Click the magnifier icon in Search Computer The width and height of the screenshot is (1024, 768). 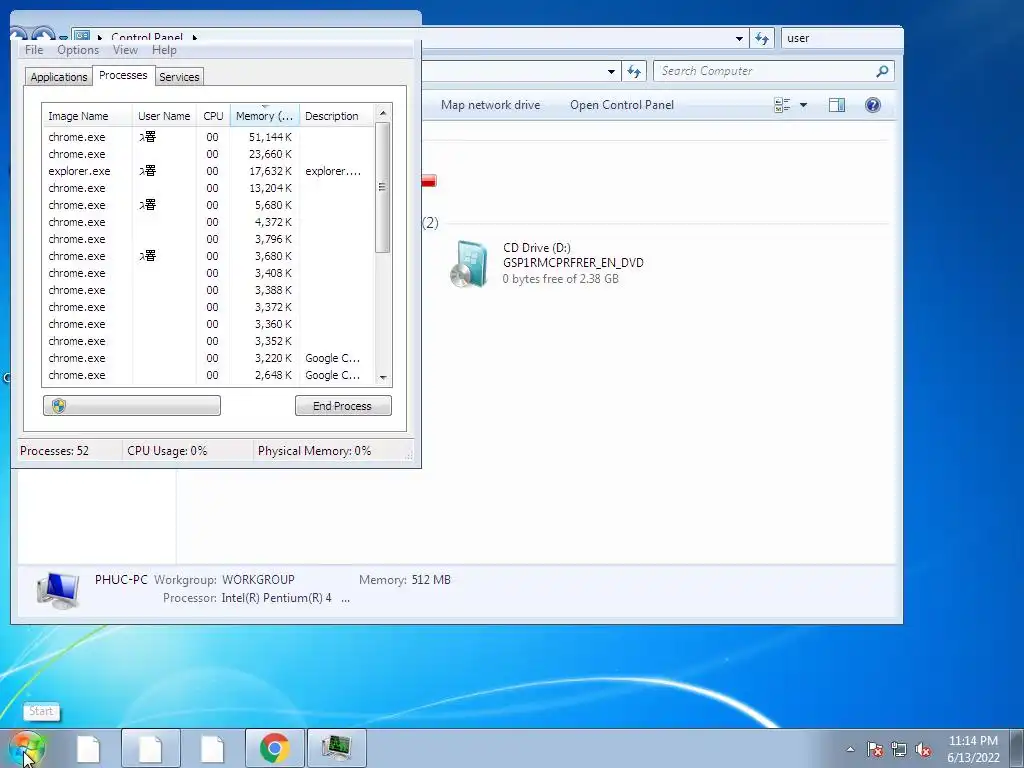pyautogui.click(x=882, y=71)
